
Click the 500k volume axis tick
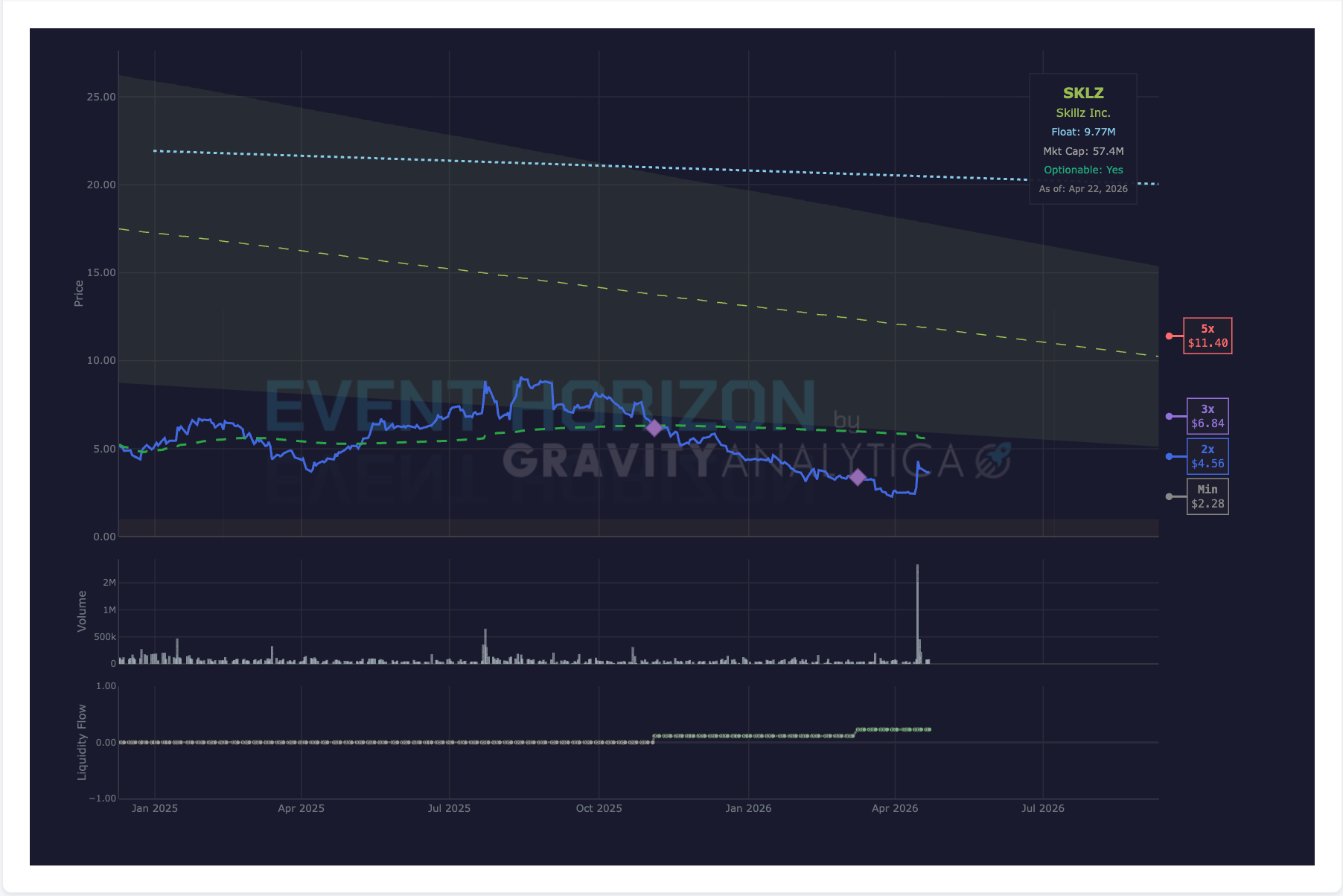(x=105, y=637)
